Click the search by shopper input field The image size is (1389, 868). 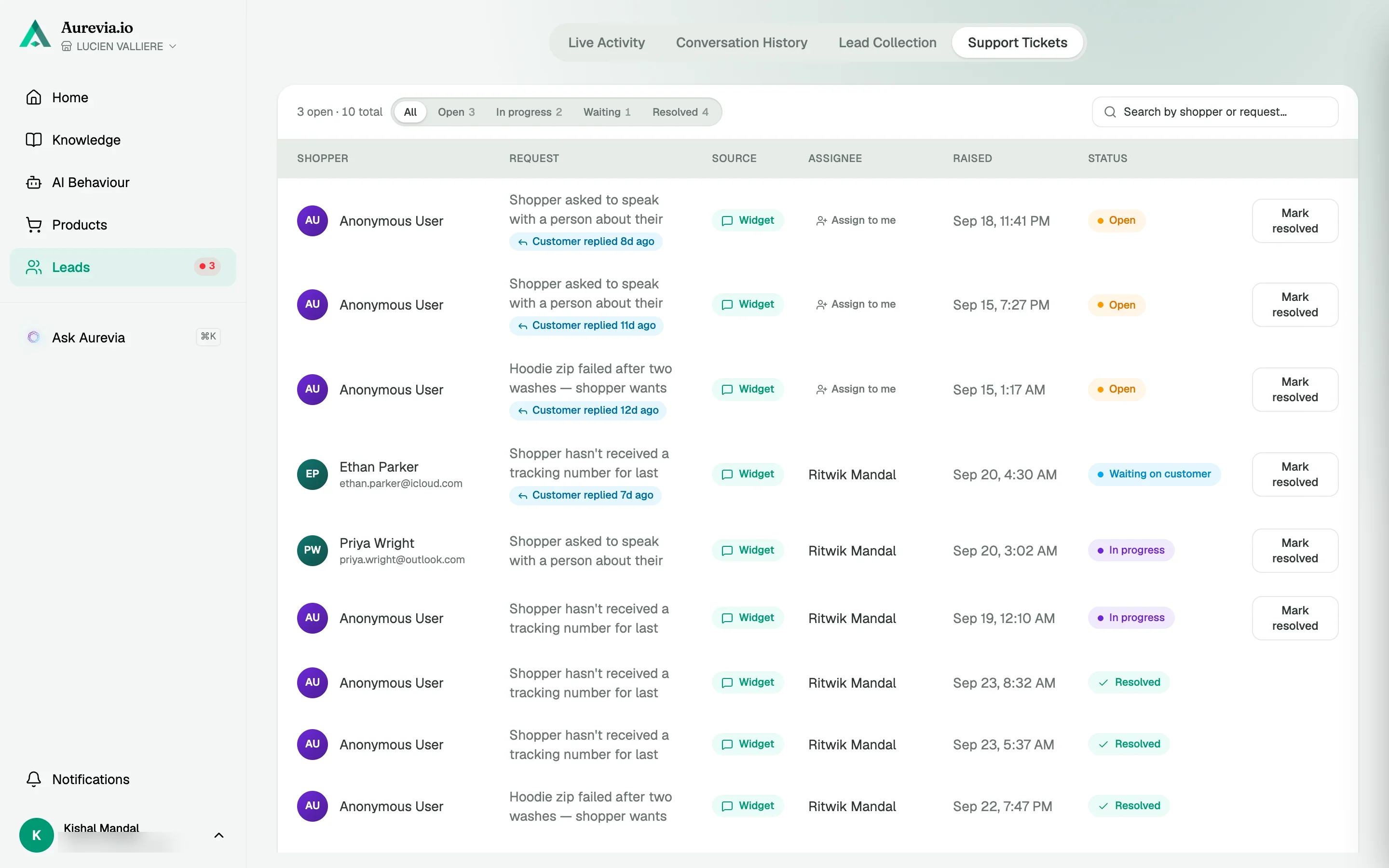[x=1215, y=112]
